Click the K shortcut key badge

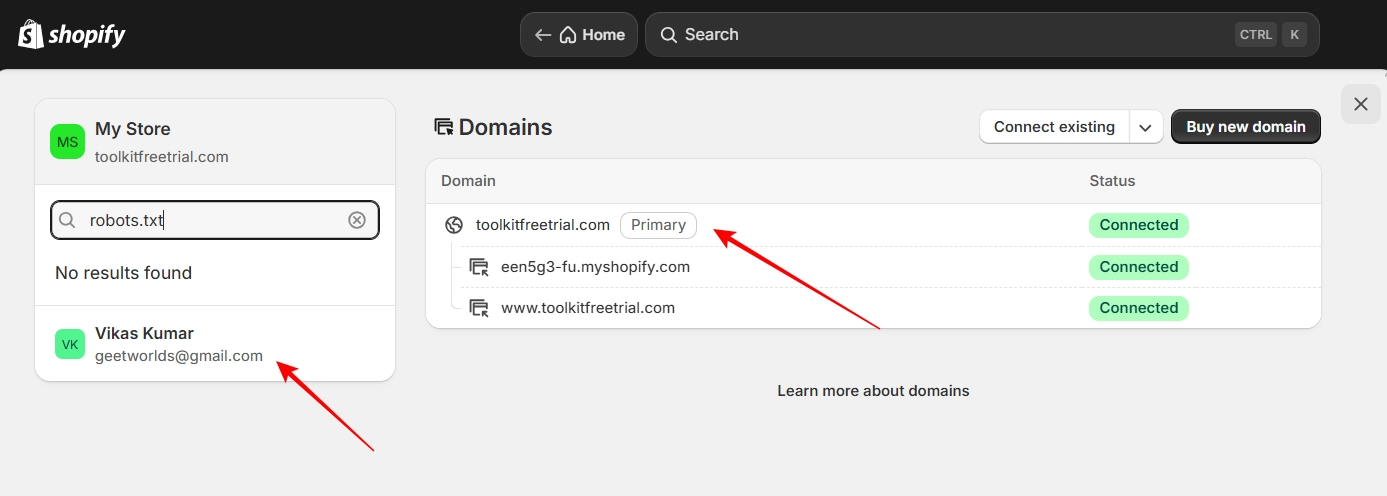pos(1294,35)
